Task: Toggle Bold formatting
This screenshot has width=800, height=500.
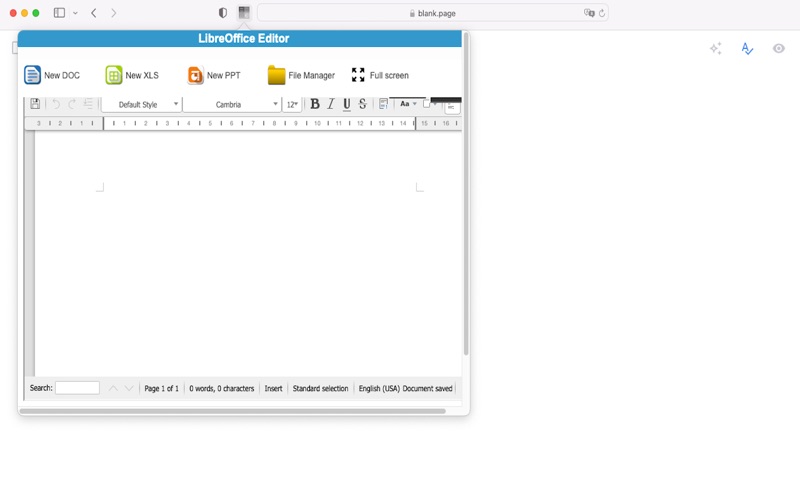Action: (315, 104)
